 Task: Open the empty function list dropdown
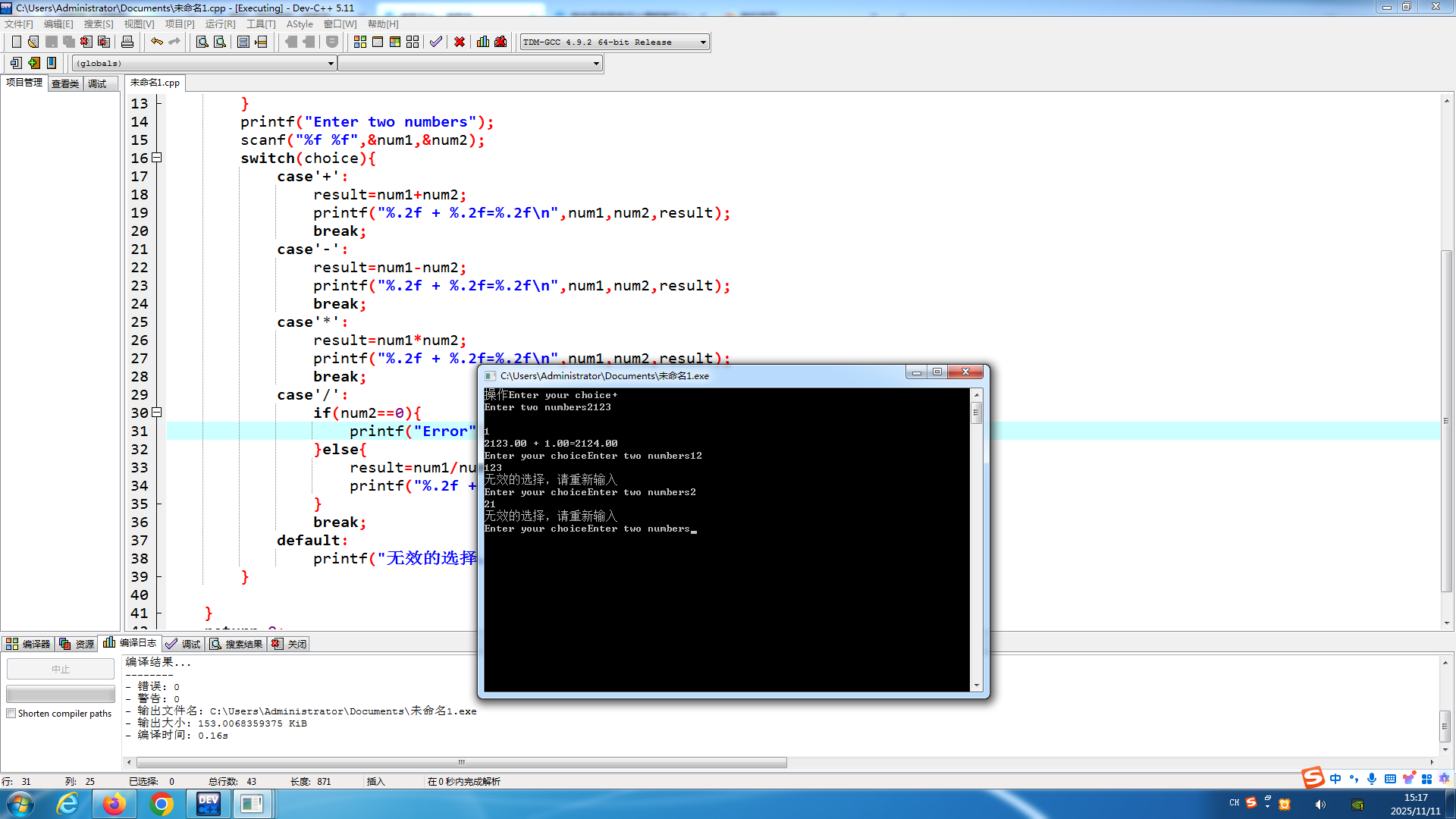pos(596,64)
